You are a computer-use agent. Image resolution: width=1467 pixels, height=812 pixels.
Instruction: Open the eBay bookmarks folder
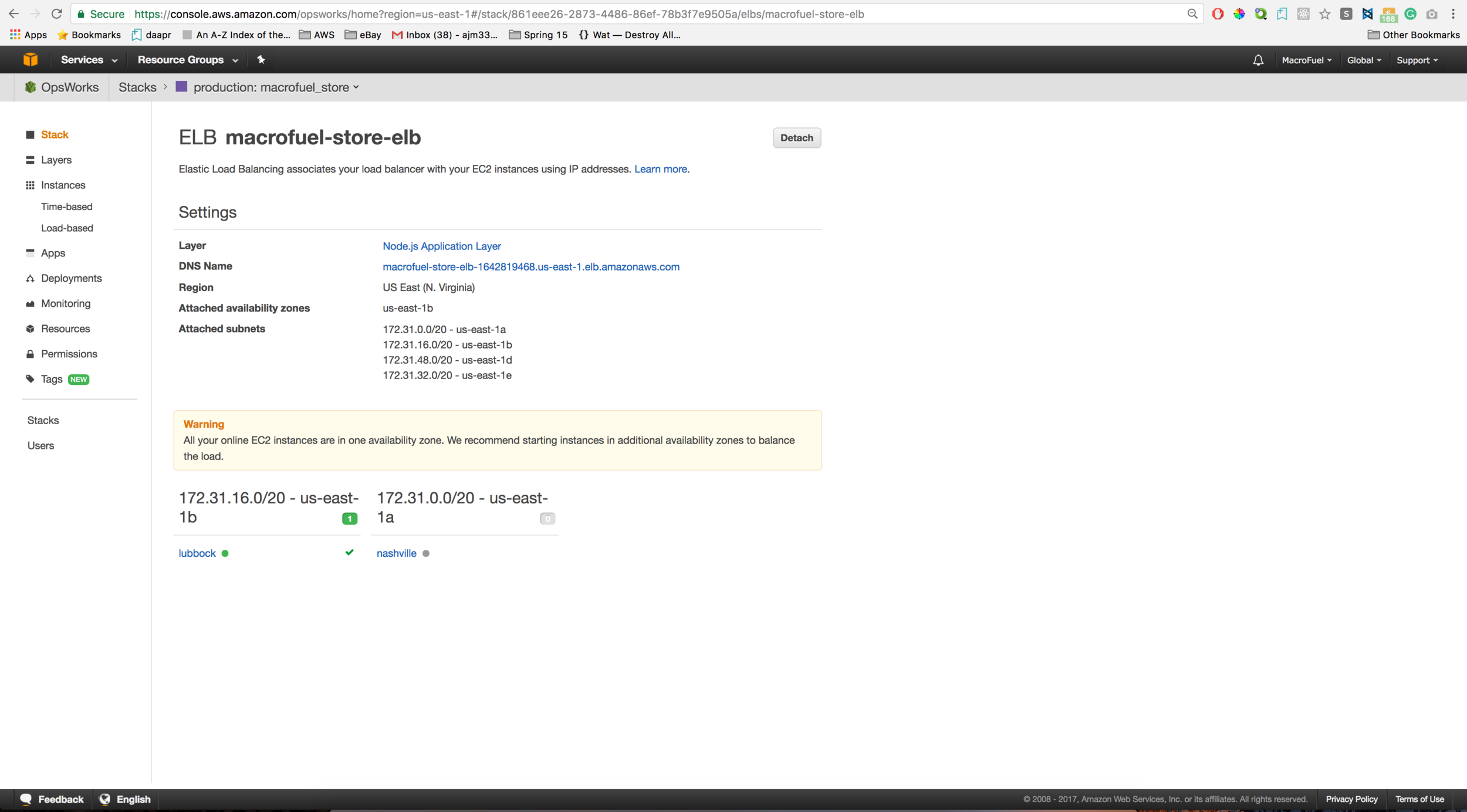coord(363,35)
